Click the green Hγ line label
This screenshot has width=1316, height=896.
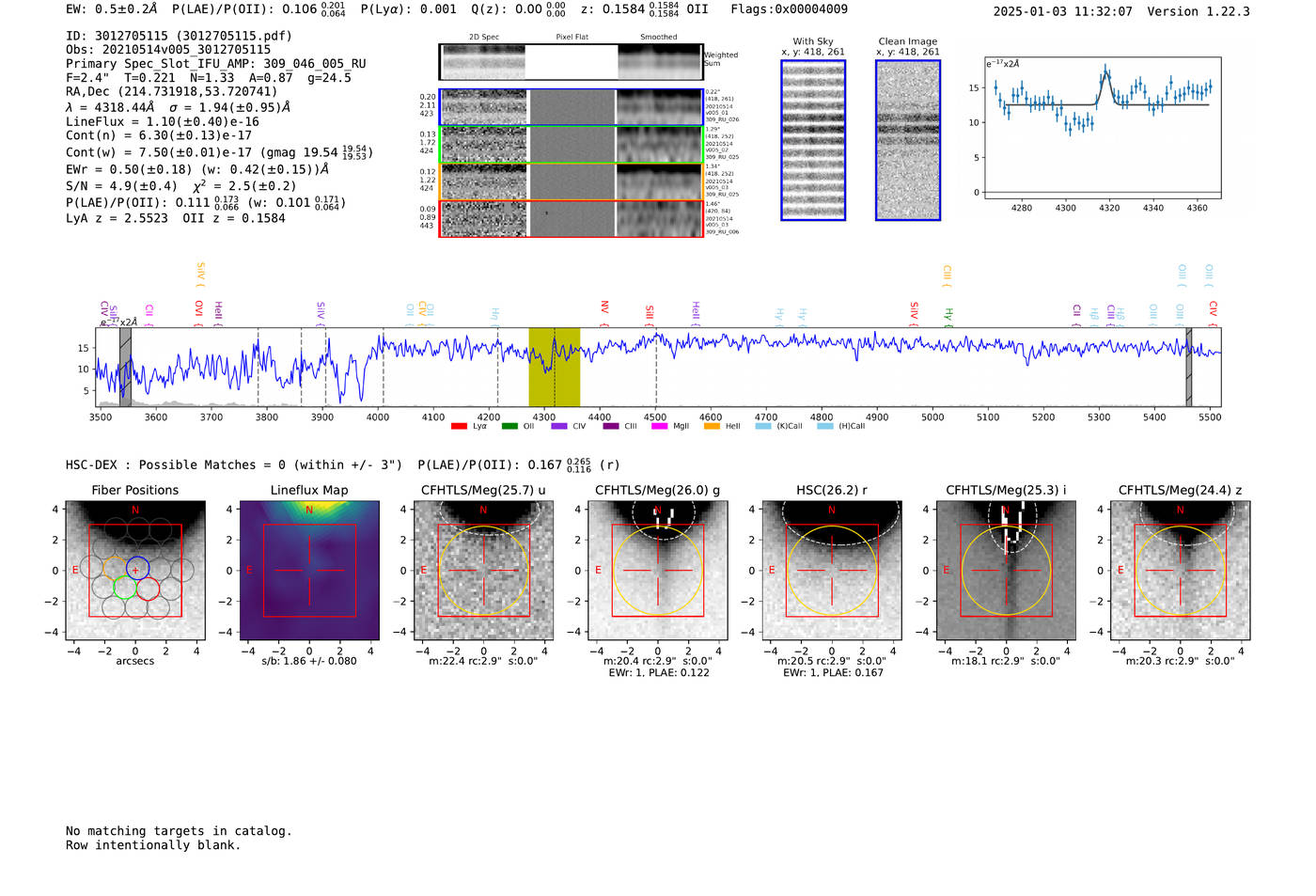pyautogui.click(x=948, y=316)
